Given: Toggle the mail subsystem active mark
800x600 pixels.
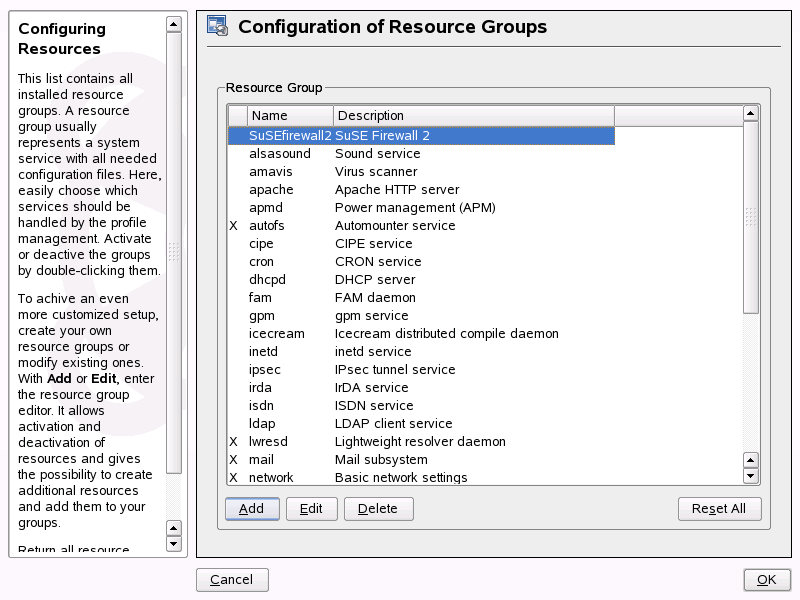Looking at the screenshot, I should pos(233,460).
